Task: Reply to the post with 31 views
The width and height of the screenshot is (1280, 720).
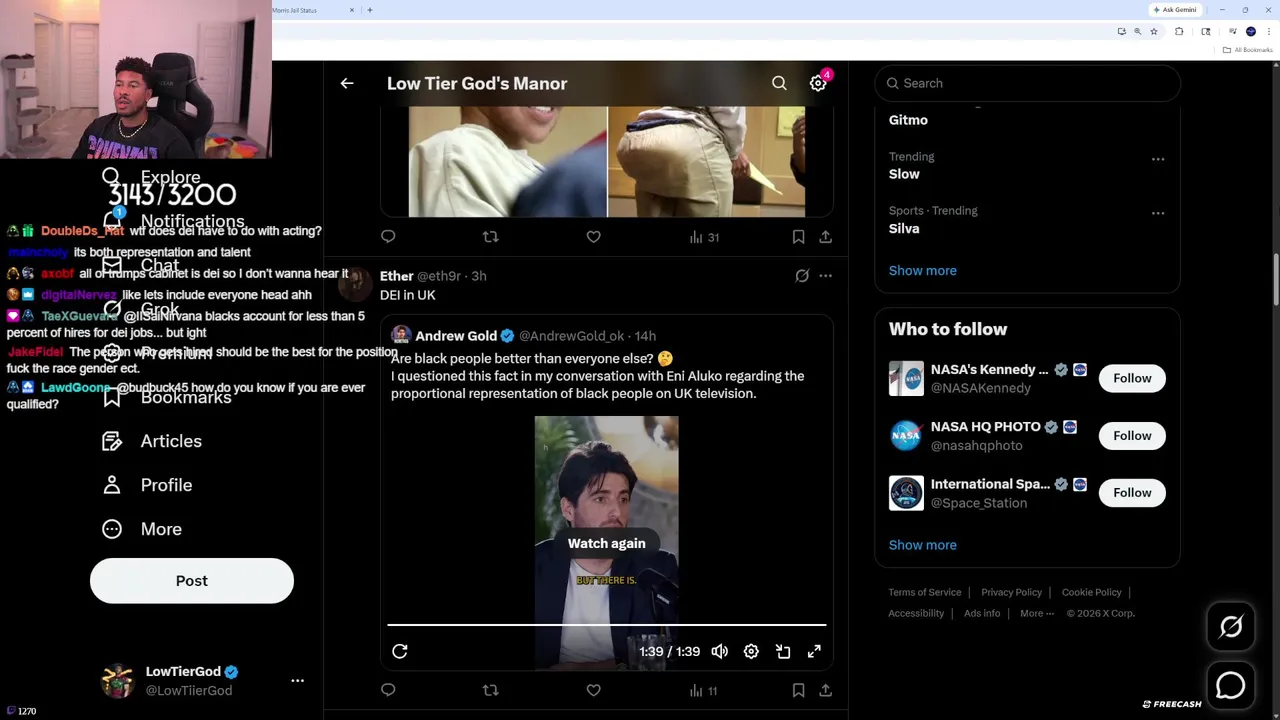Action: click(388, 237)
